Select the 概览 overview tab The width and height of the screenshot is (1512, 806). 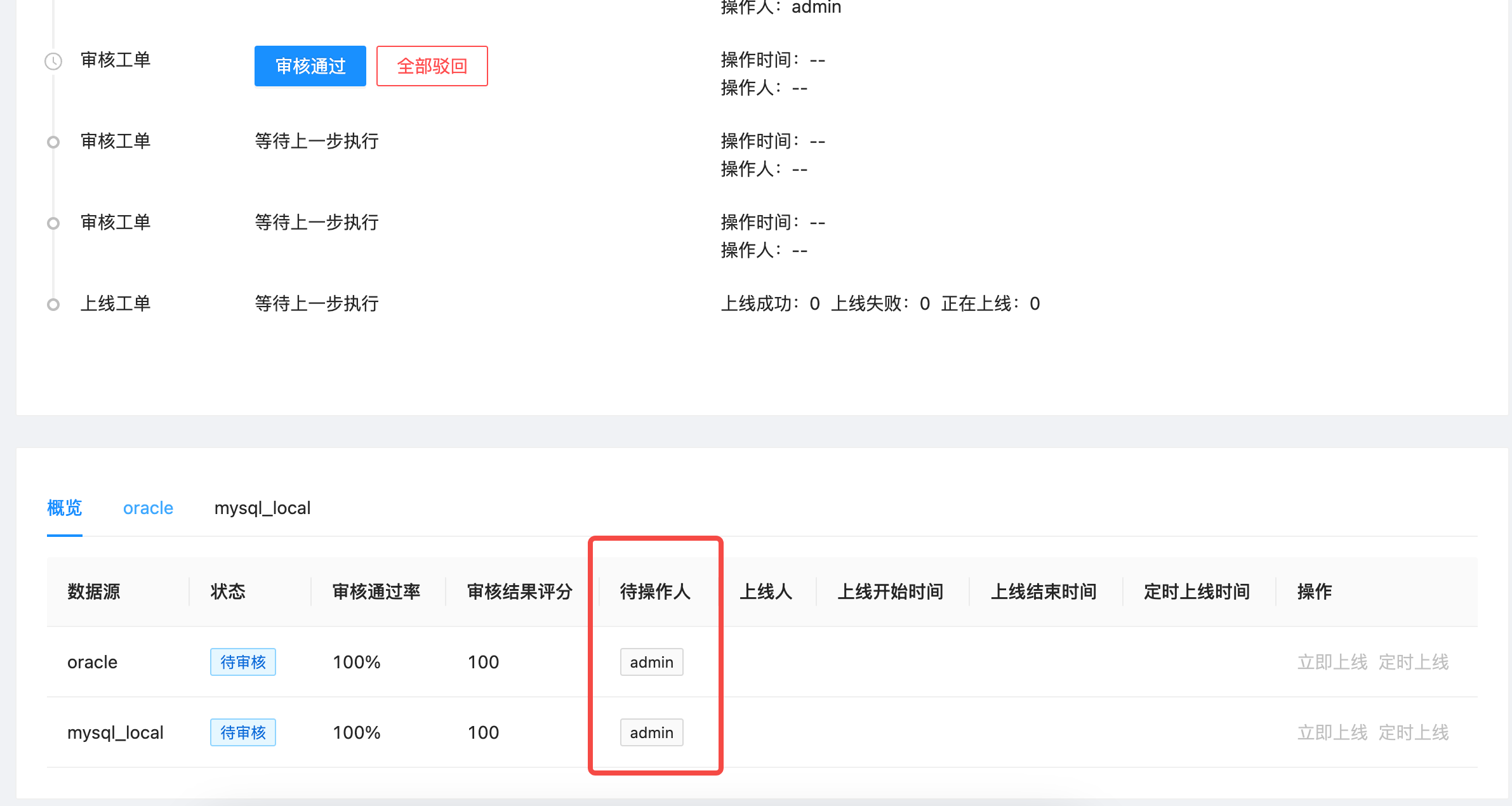point(63,508)
